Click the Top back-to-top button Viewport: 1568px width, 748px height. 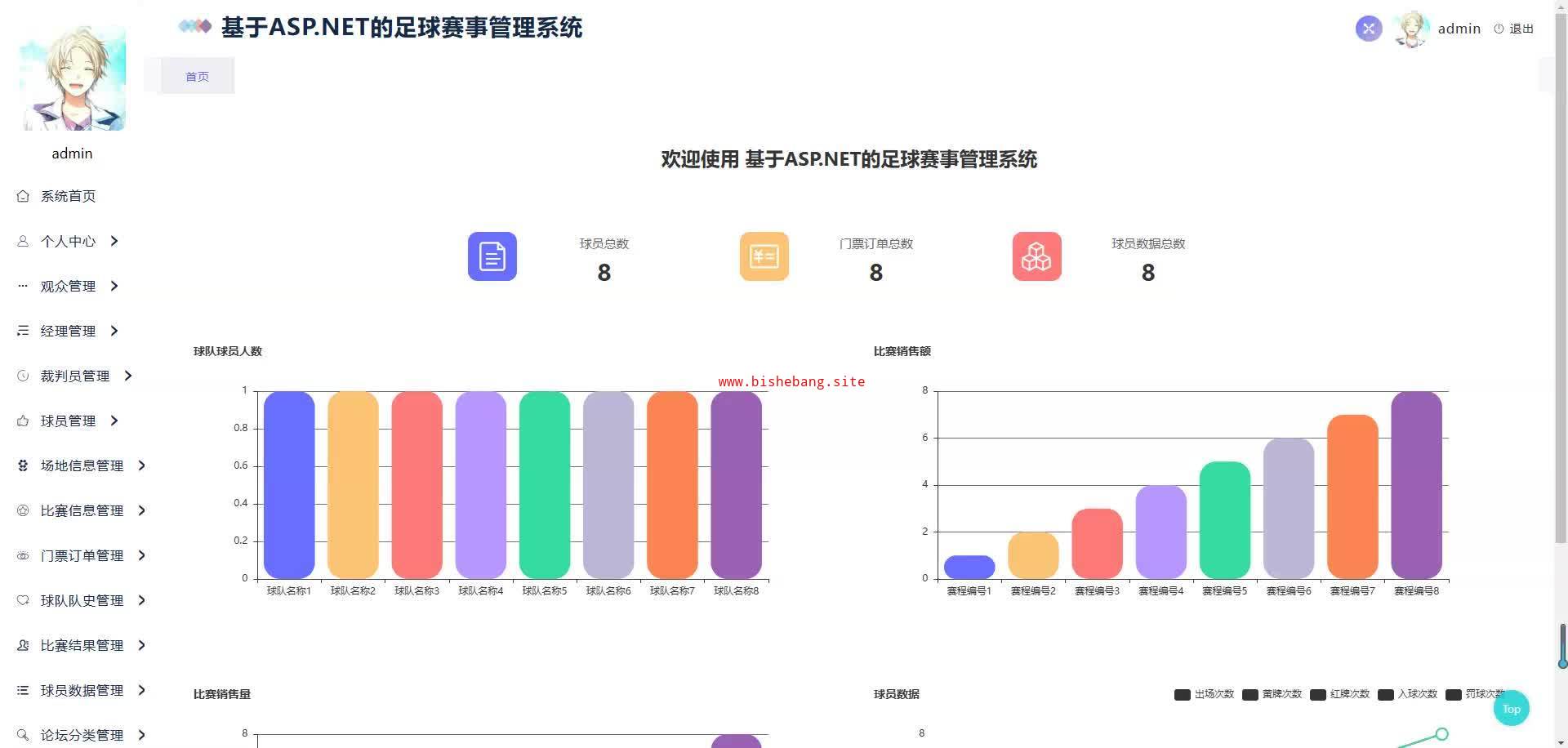coord(1511,709)
